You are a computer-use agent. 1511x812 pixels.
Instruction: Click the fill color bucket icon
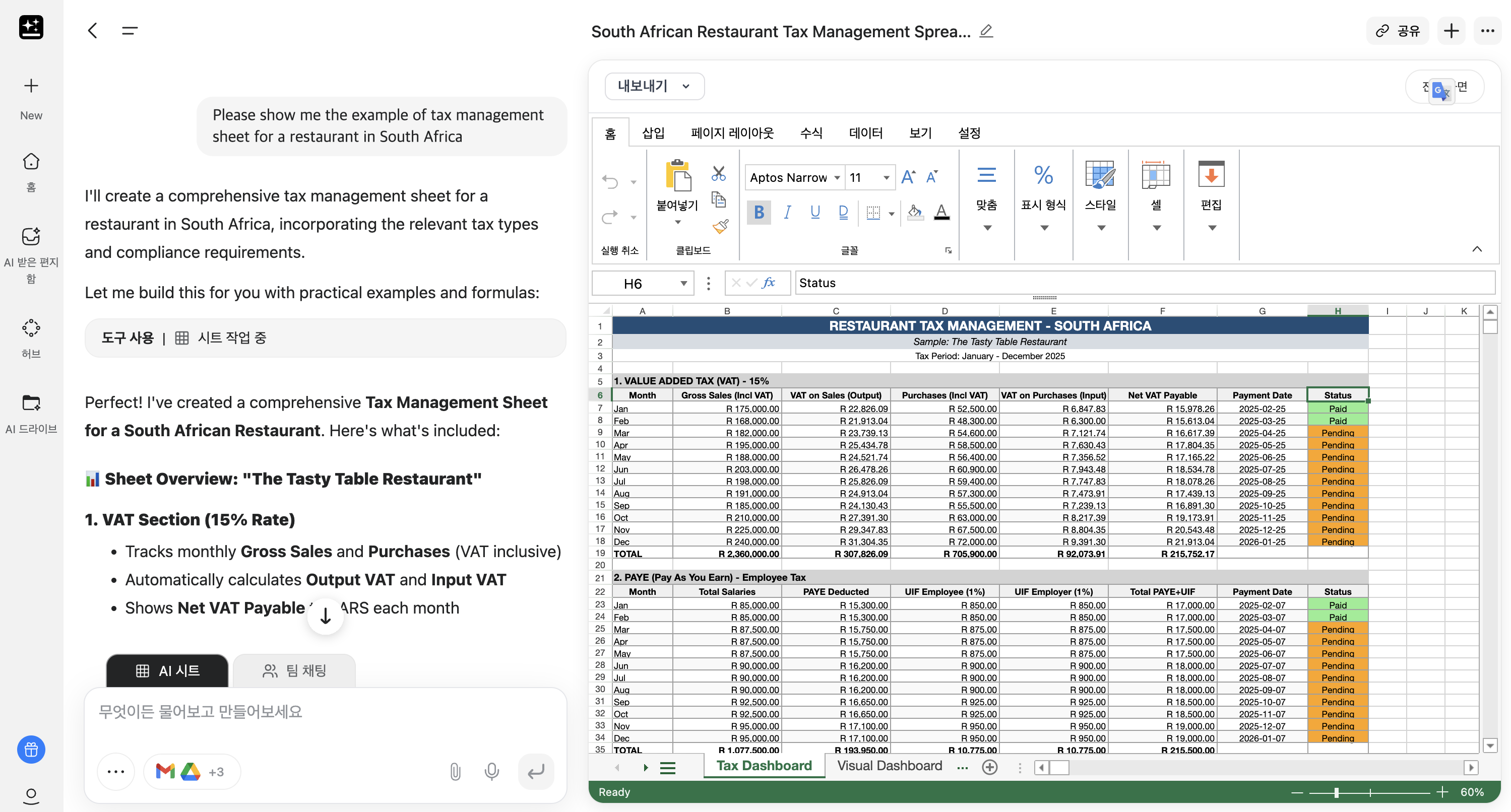click(914, 212)
